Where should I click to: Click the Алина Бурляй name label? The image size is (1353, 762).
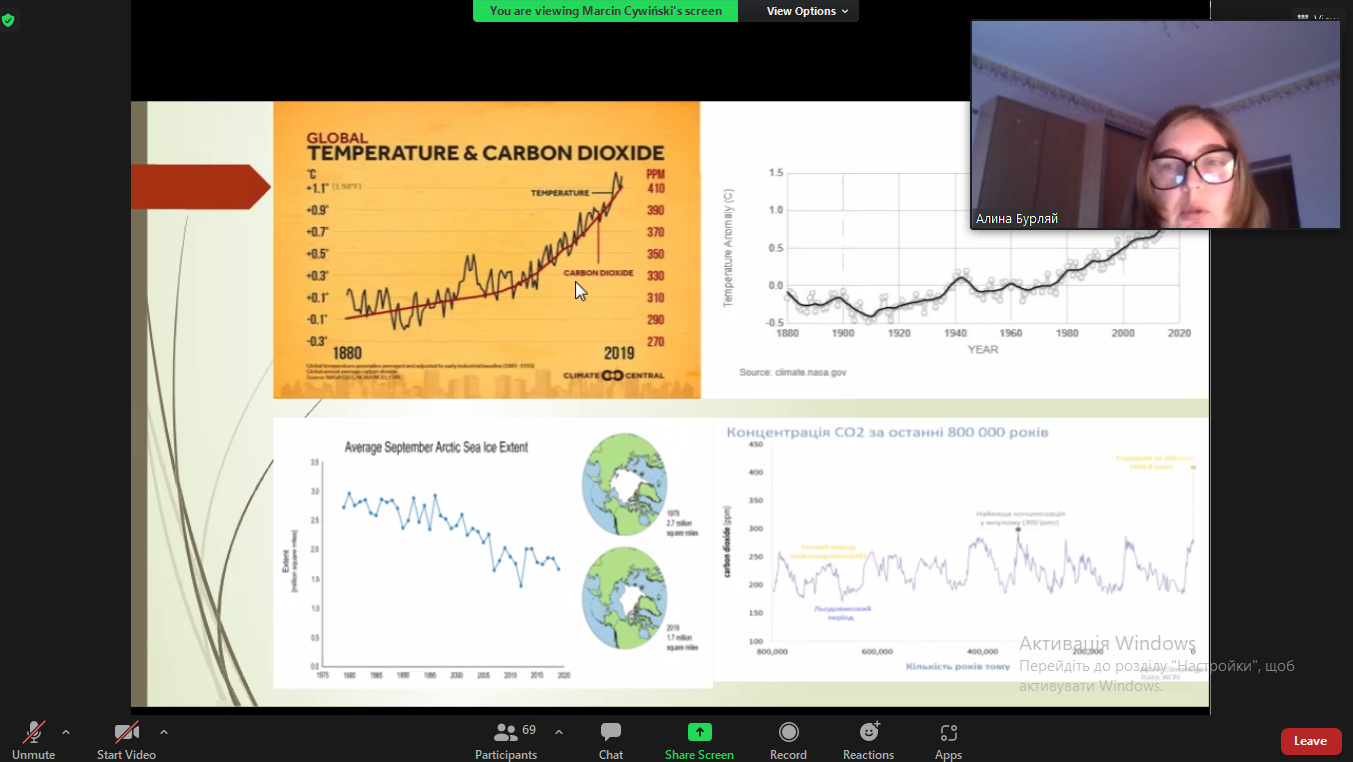click(1017, 218)
